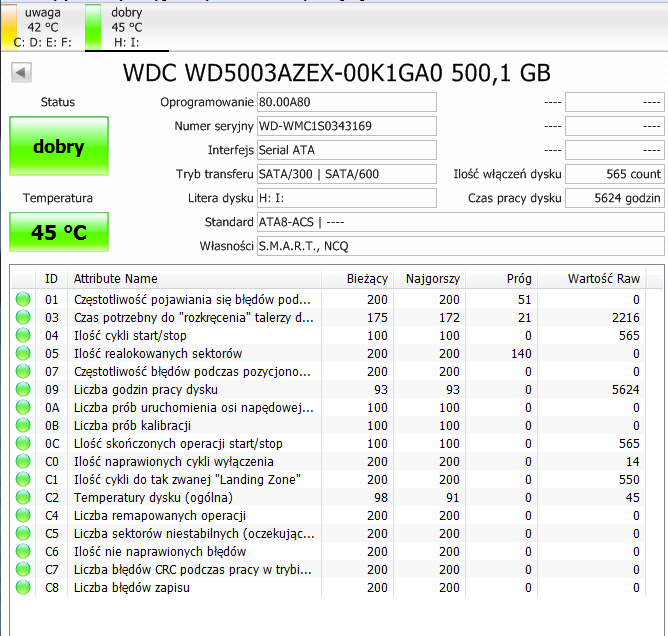Select row 'Częstotliwość pojawiania się błędów pod...'
Image resolution: width=668 pixels, height=636 pixels.
(x=328, y=299)
